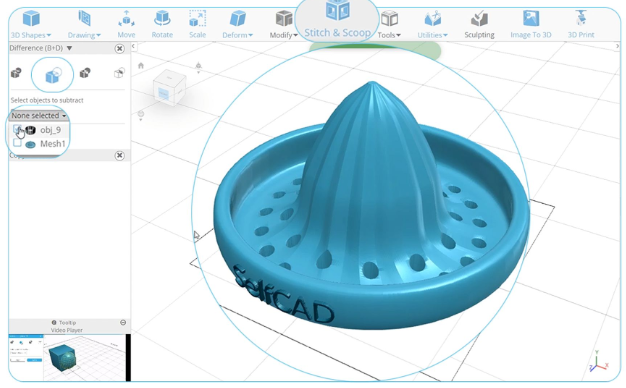Expand the Difference (B+D) panel dropdown
The image size is (626, 388).
pos(69,48)
